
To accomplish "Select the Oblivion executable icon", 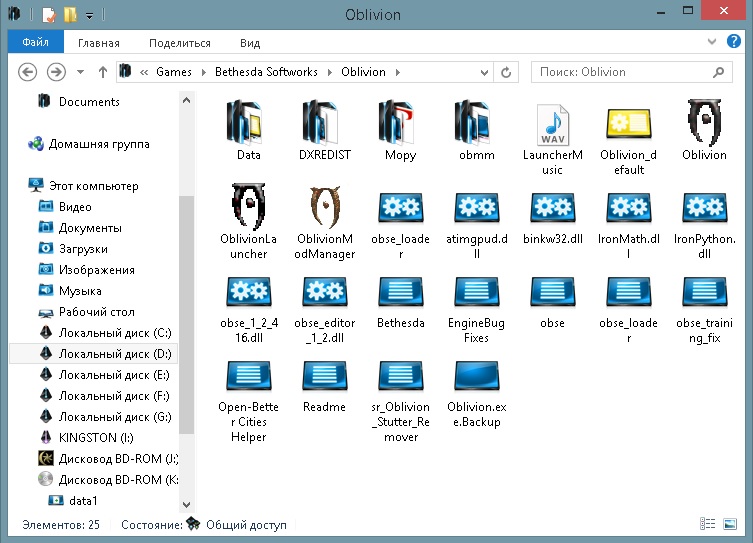I will click(704, 130).
